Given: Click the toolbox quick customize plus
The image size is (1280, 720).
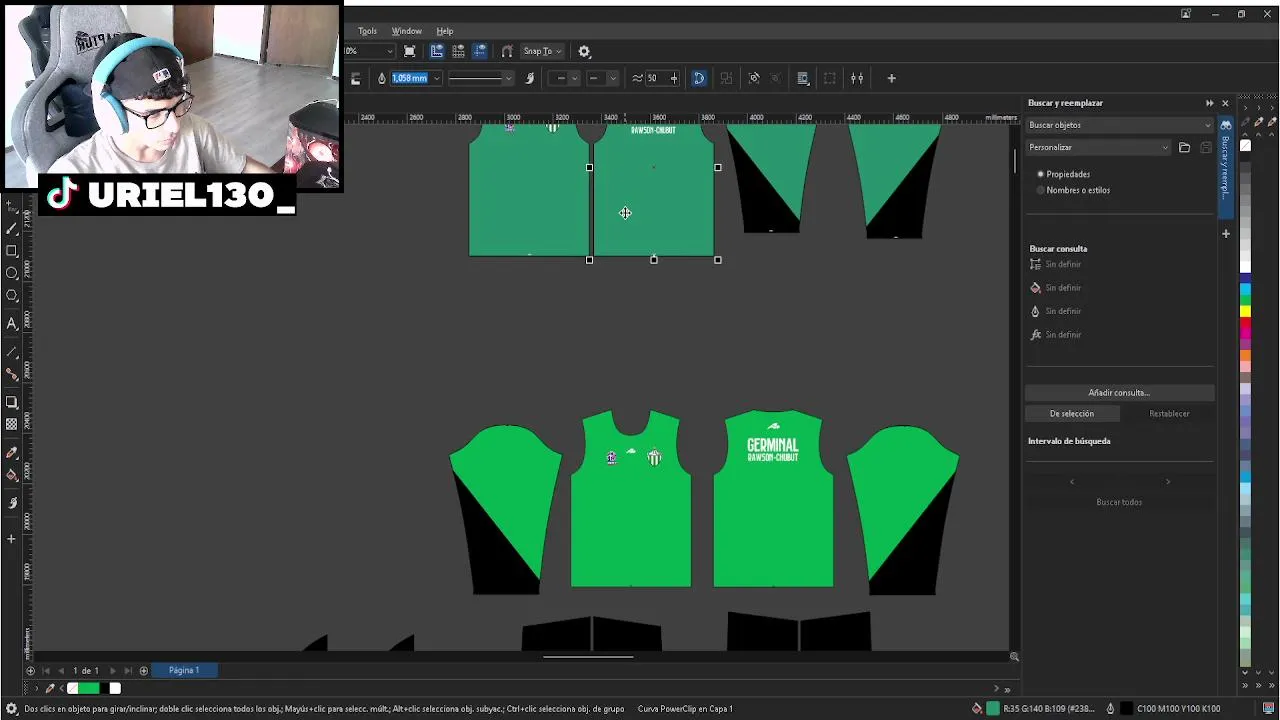Looking at the screenshot, I should [x=12, y=539].
